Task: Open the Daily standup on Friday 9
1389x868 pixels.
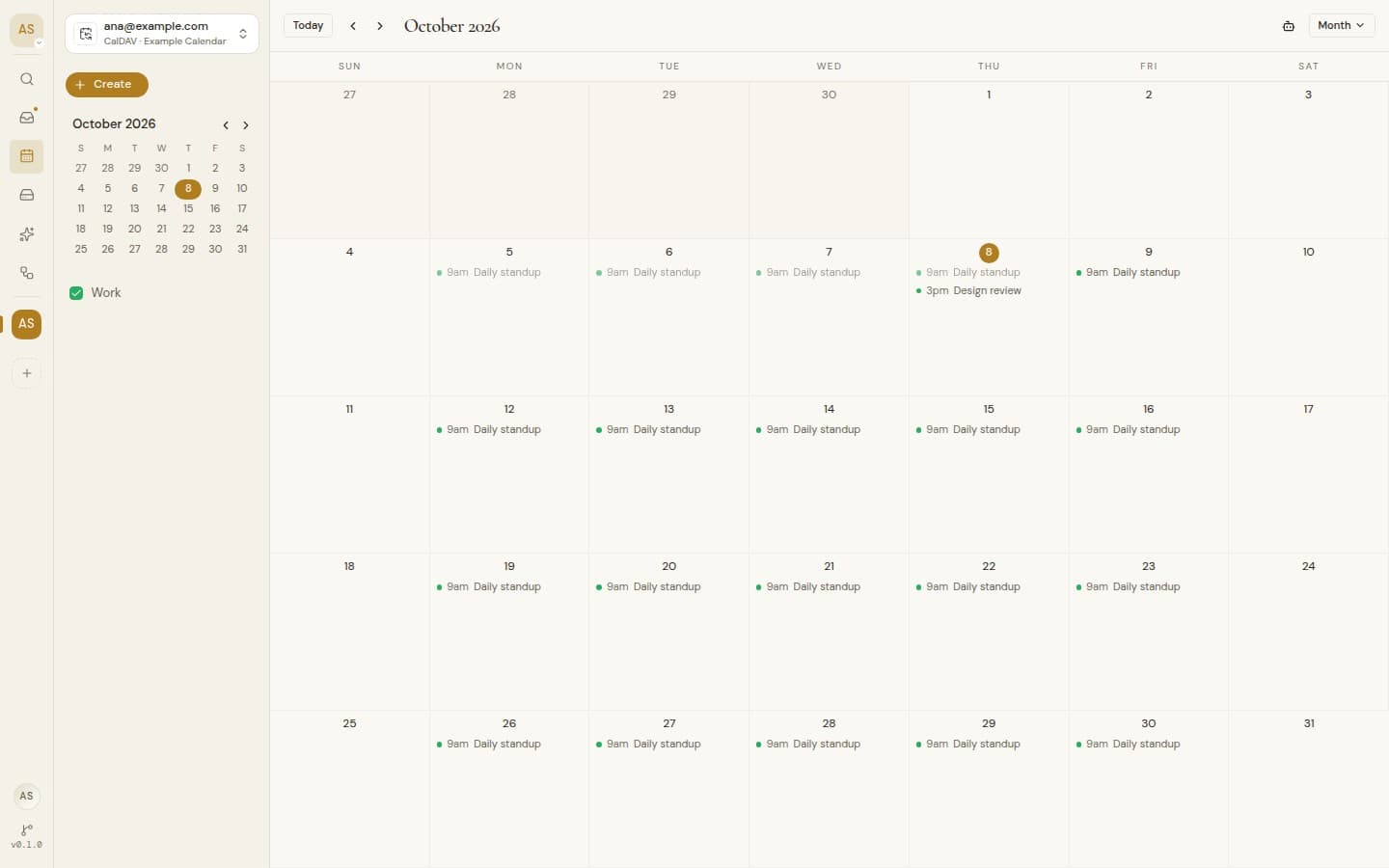Action: pos(1148,273)
